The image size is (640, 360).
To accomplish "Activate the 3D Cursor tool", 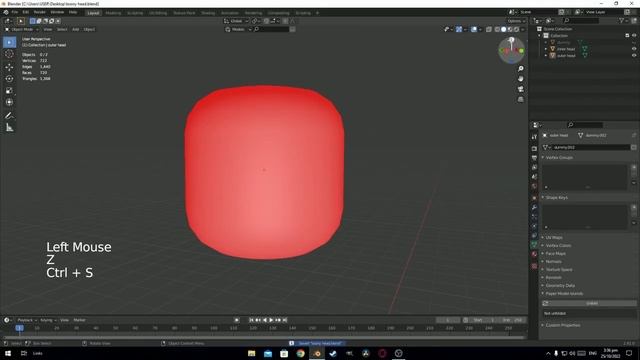I will click(x=9, y=54).
